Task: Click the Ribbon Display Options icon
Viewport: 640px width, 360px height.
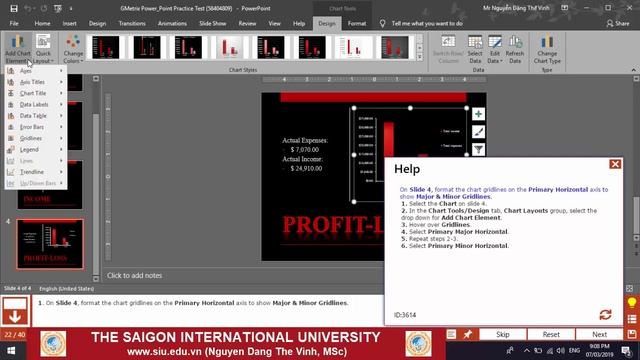Action: [x=564, y=8]
